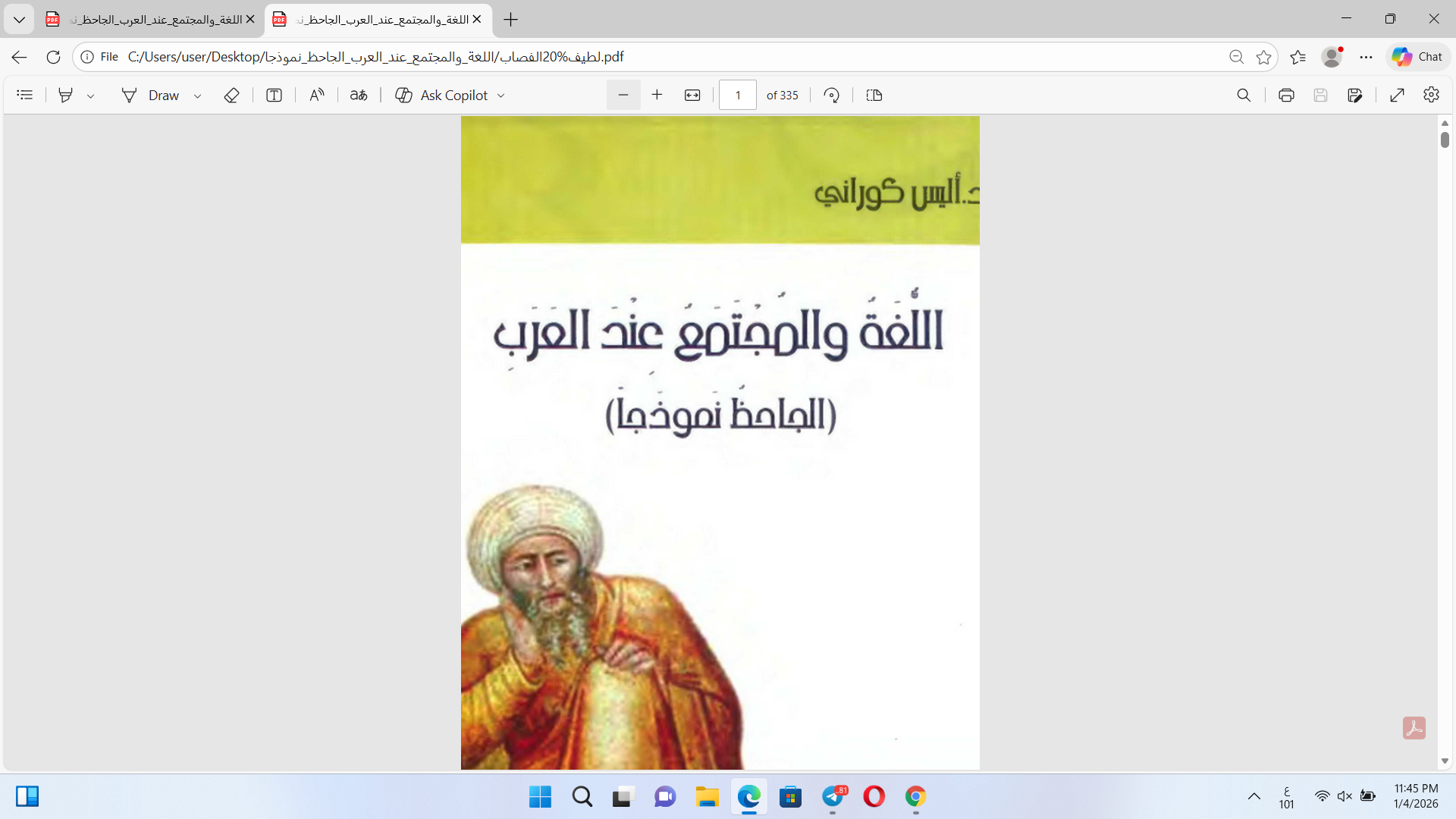Open File Explorer from taskbar
The height and width of the screenshot is (819, 1456).
[x=707, y=797]
